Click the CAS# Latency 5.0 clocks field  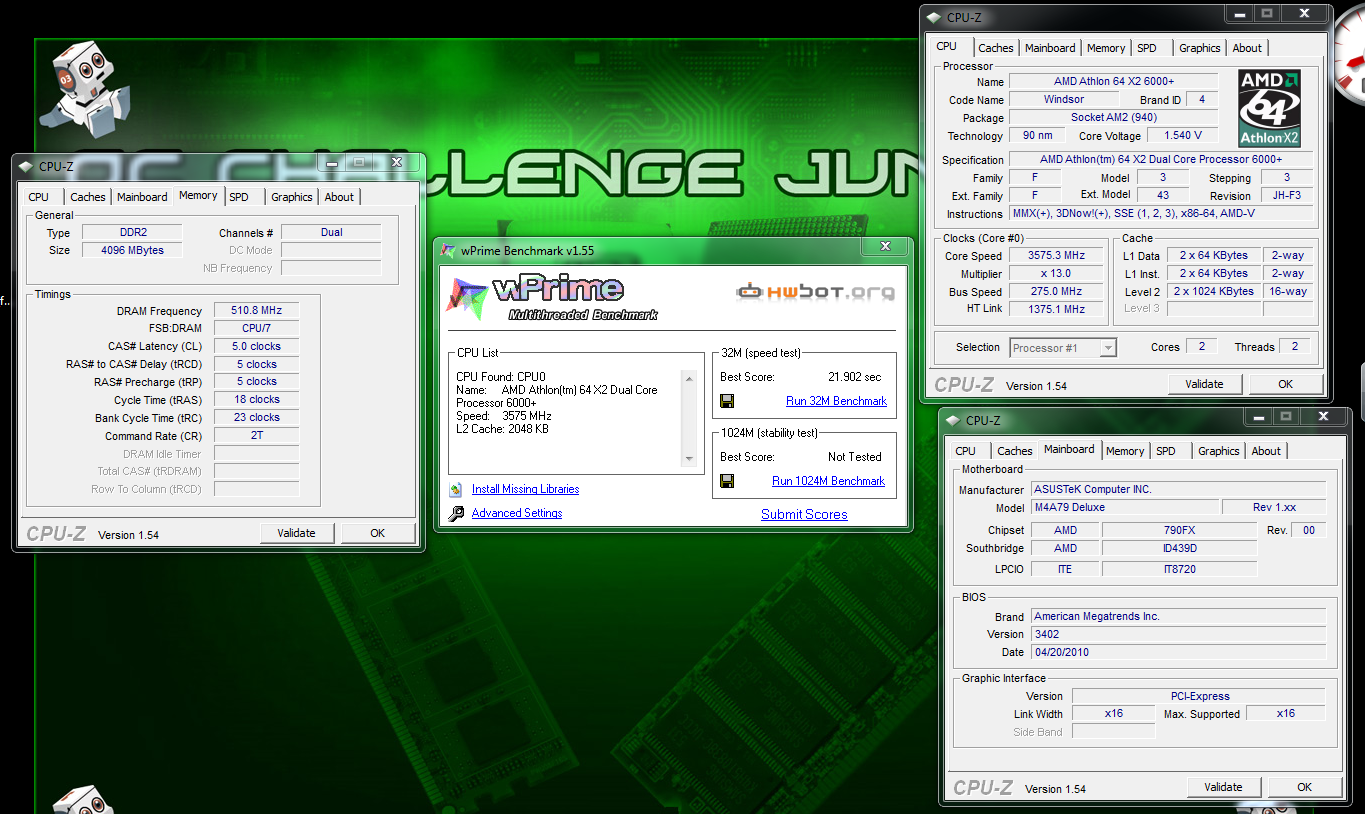256,347
